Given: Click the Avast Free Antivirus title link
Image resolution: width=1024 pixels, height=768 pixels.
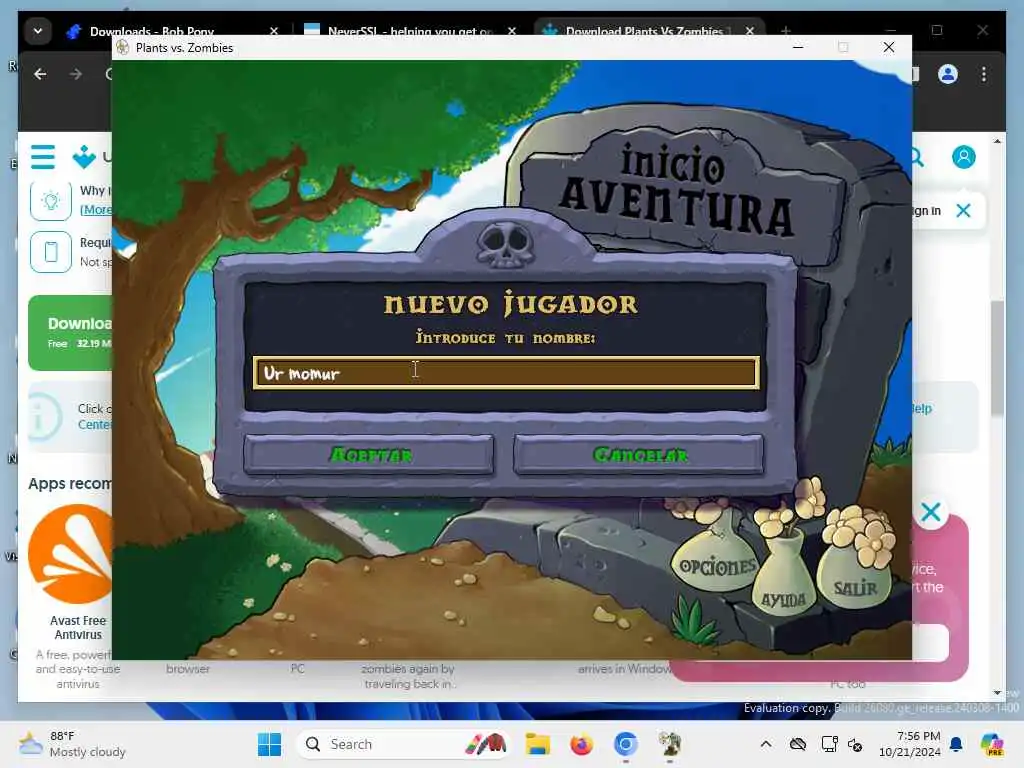Looking at the screenshot, I should (78, 627).
